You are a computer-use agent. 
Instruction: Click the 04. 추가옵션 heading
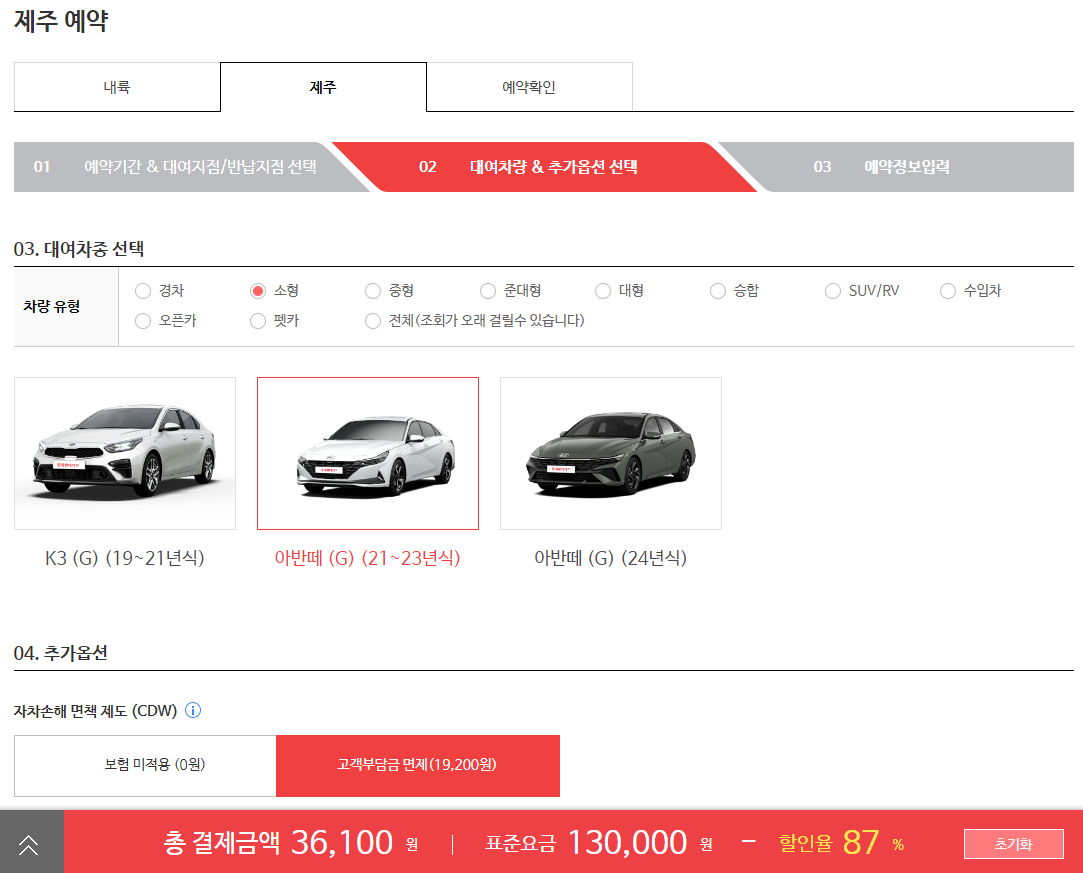tap(61, 653)
